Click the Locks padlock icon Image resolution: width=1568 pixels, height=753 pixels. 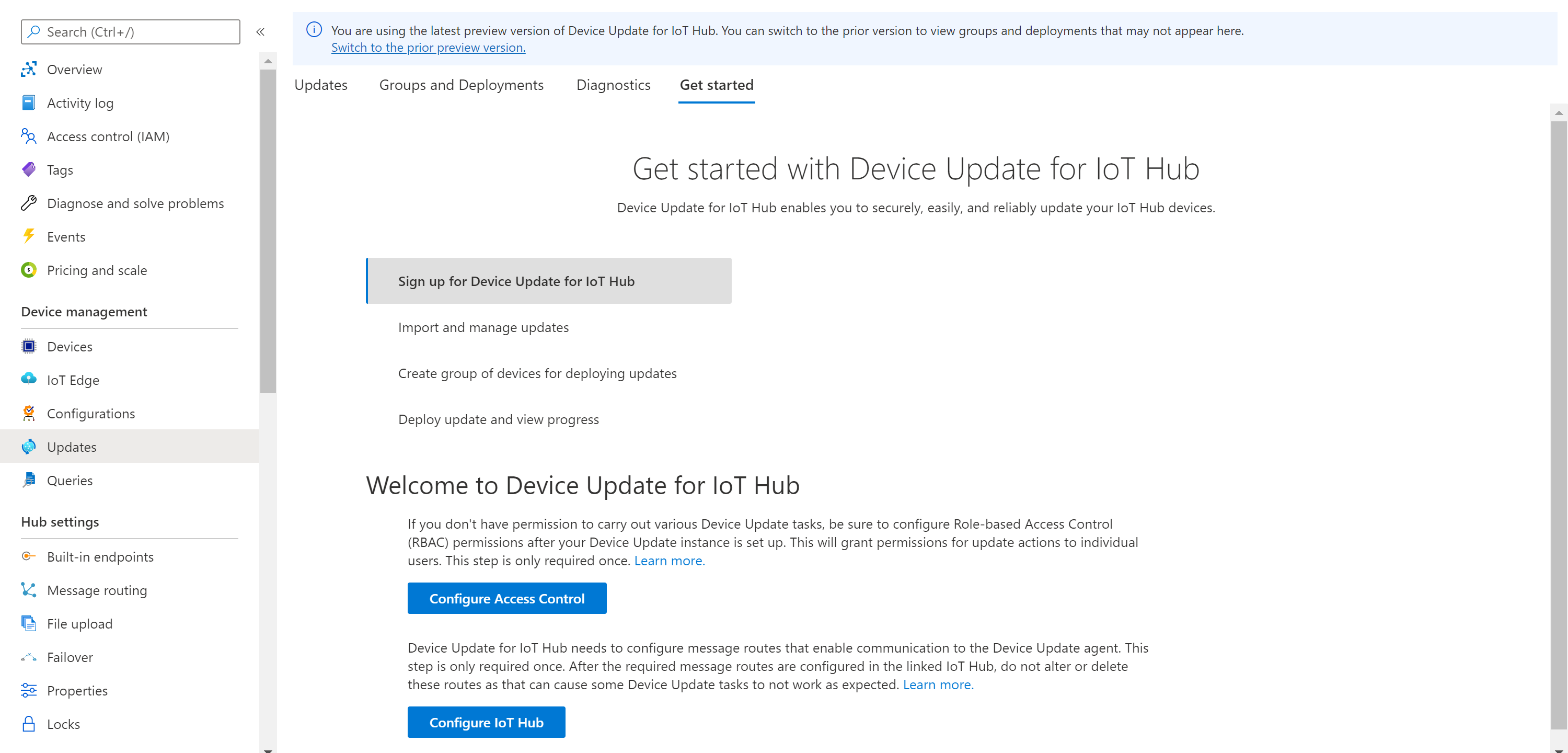pyautogui.click(x=28, y=724)
